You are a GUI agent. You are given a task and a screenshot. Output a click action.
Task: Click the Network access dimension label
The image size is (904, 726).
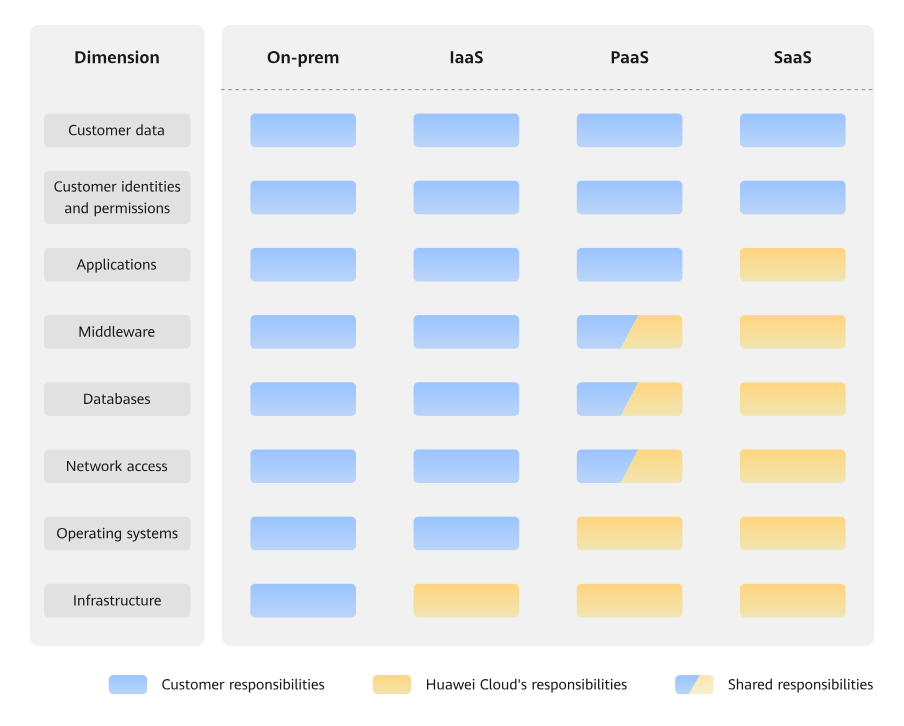pos(117,466)
